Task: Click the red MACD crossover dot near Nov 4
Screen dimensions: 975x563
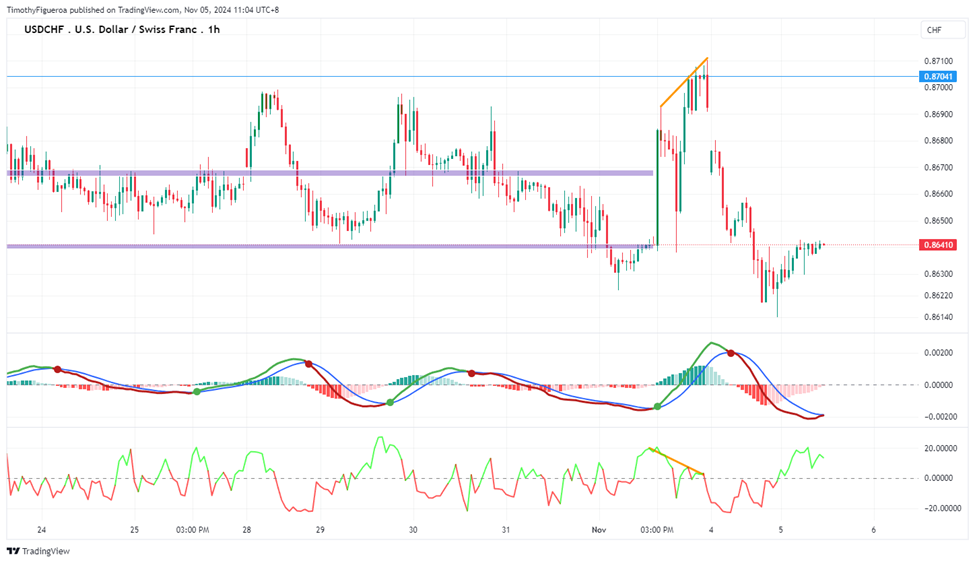Action: click(731, 353)
